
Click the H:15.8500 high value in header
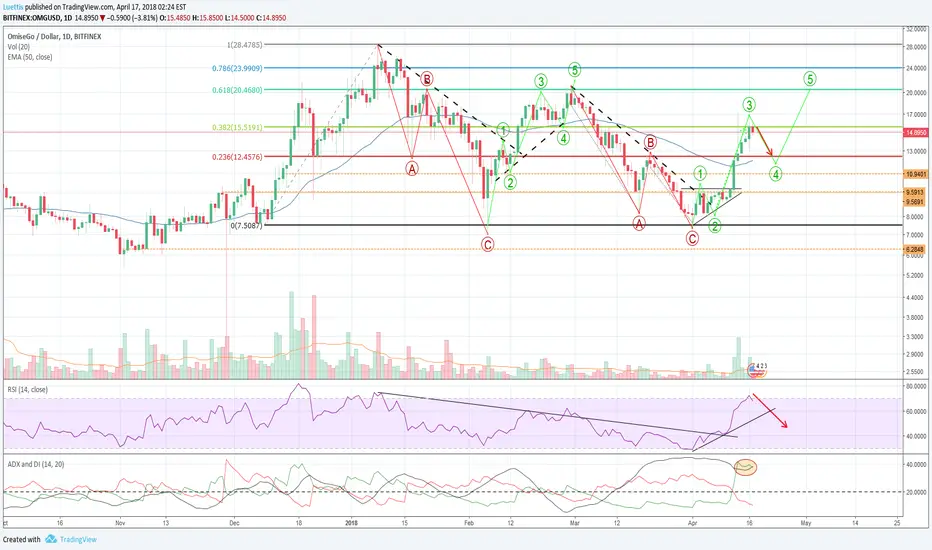click(x=207, y=18)
